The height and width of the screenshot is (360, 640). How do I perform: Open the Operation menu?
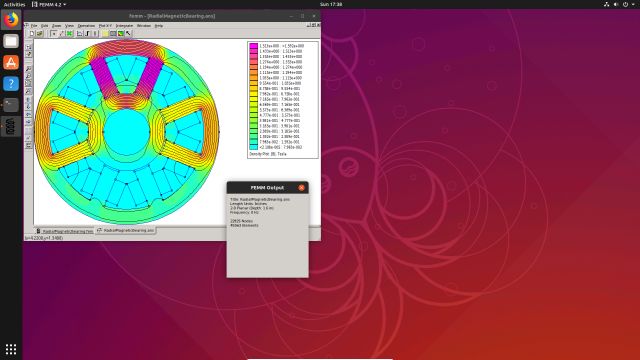86,26
